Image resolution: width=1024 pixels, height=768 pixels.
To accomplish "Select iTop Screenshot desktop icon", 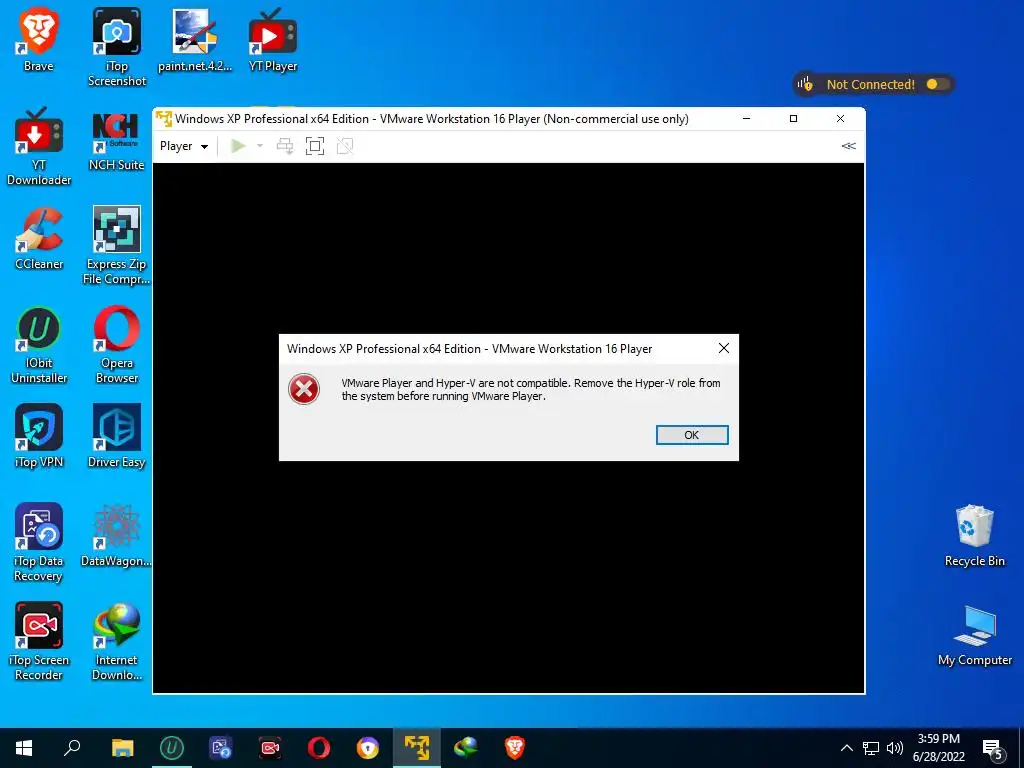I will [117, 47].
